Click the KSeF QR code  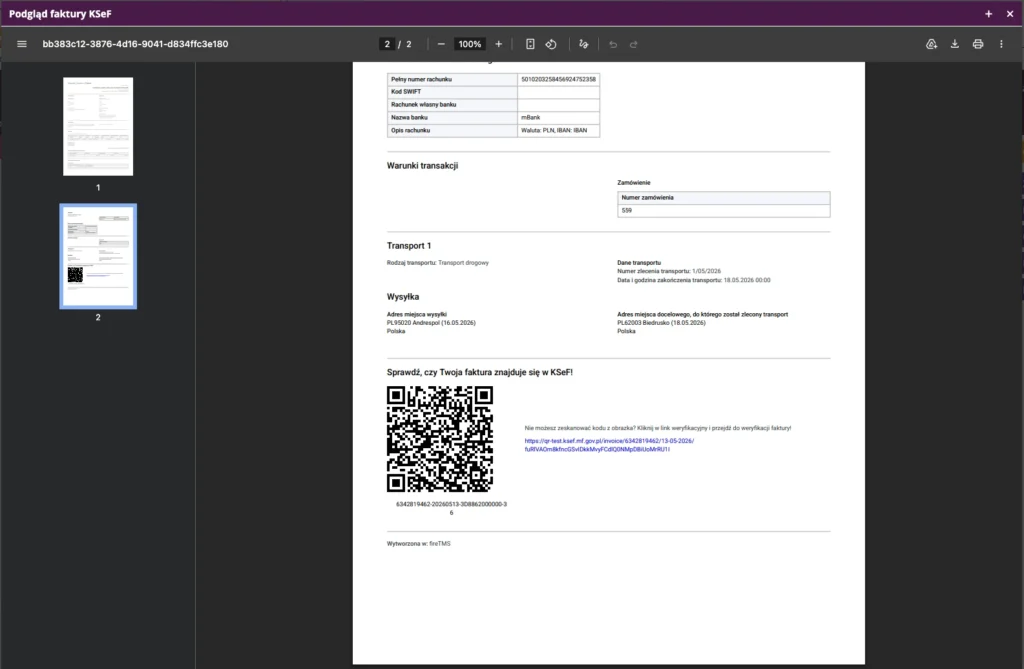pos(440,439)
